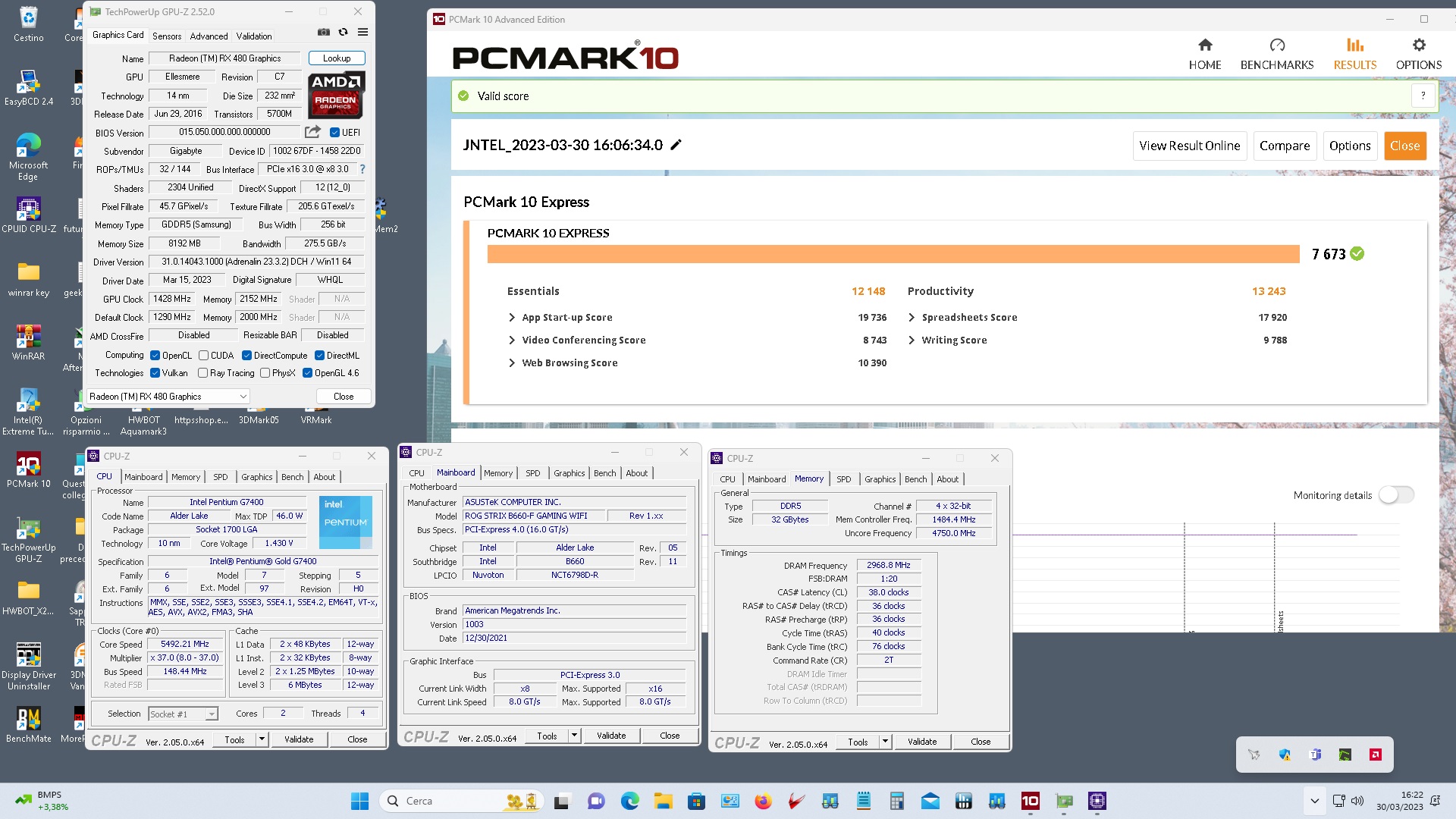
Task: Switch to the Advanced tab in GPU-Z
Action: point(209,36)
